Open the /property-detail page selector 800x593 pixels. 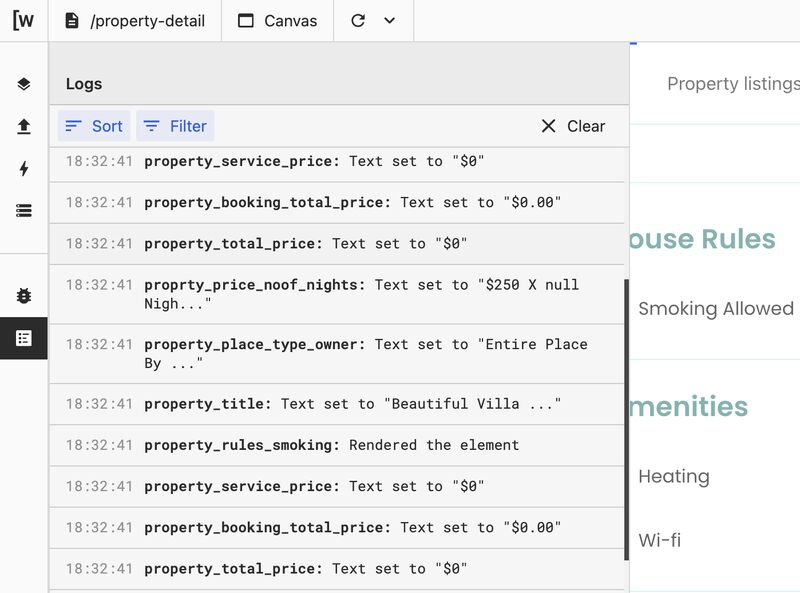pos(135,21)
